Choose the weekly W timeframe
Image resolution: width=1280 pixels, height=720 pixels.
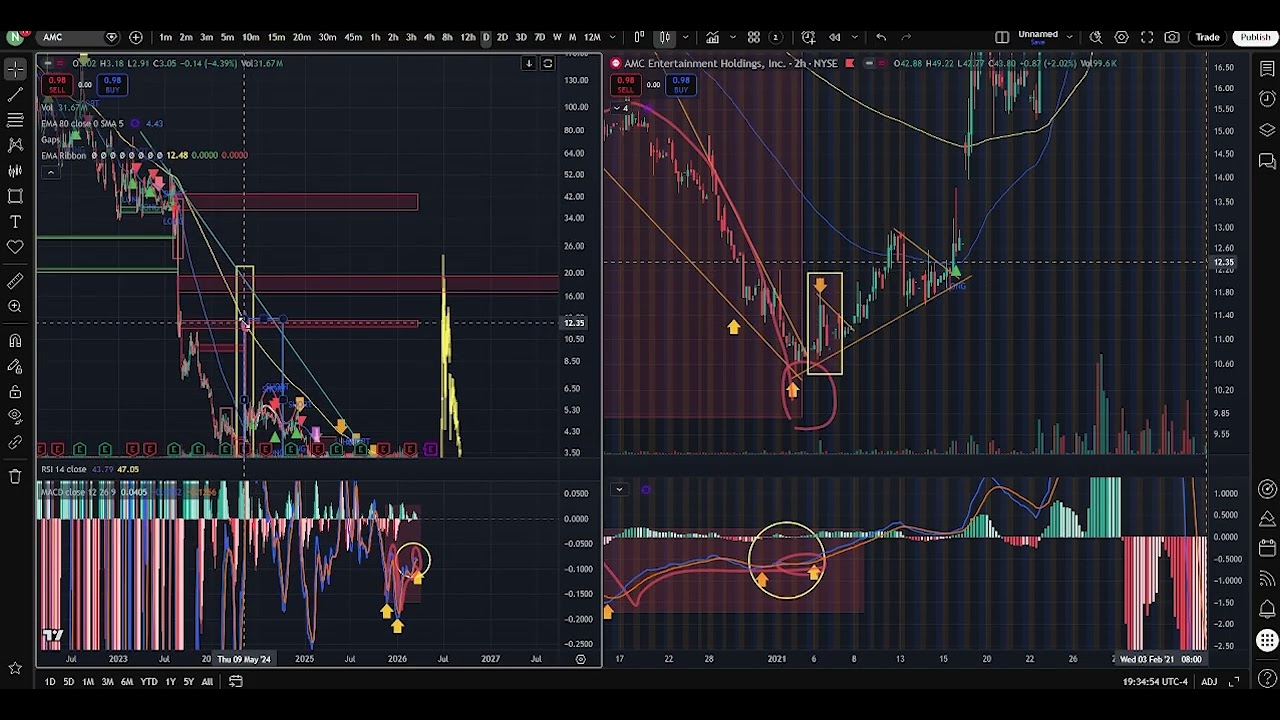click(x=557, y=37)
